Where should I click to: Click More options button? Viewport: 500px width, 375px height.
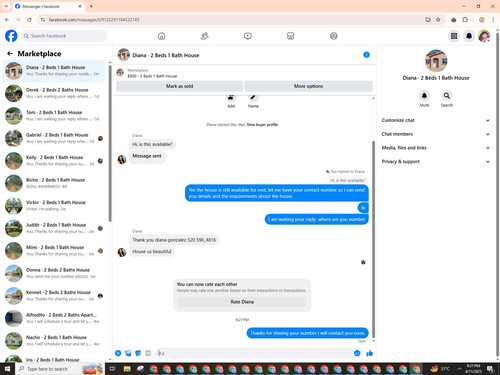[308, 86]
